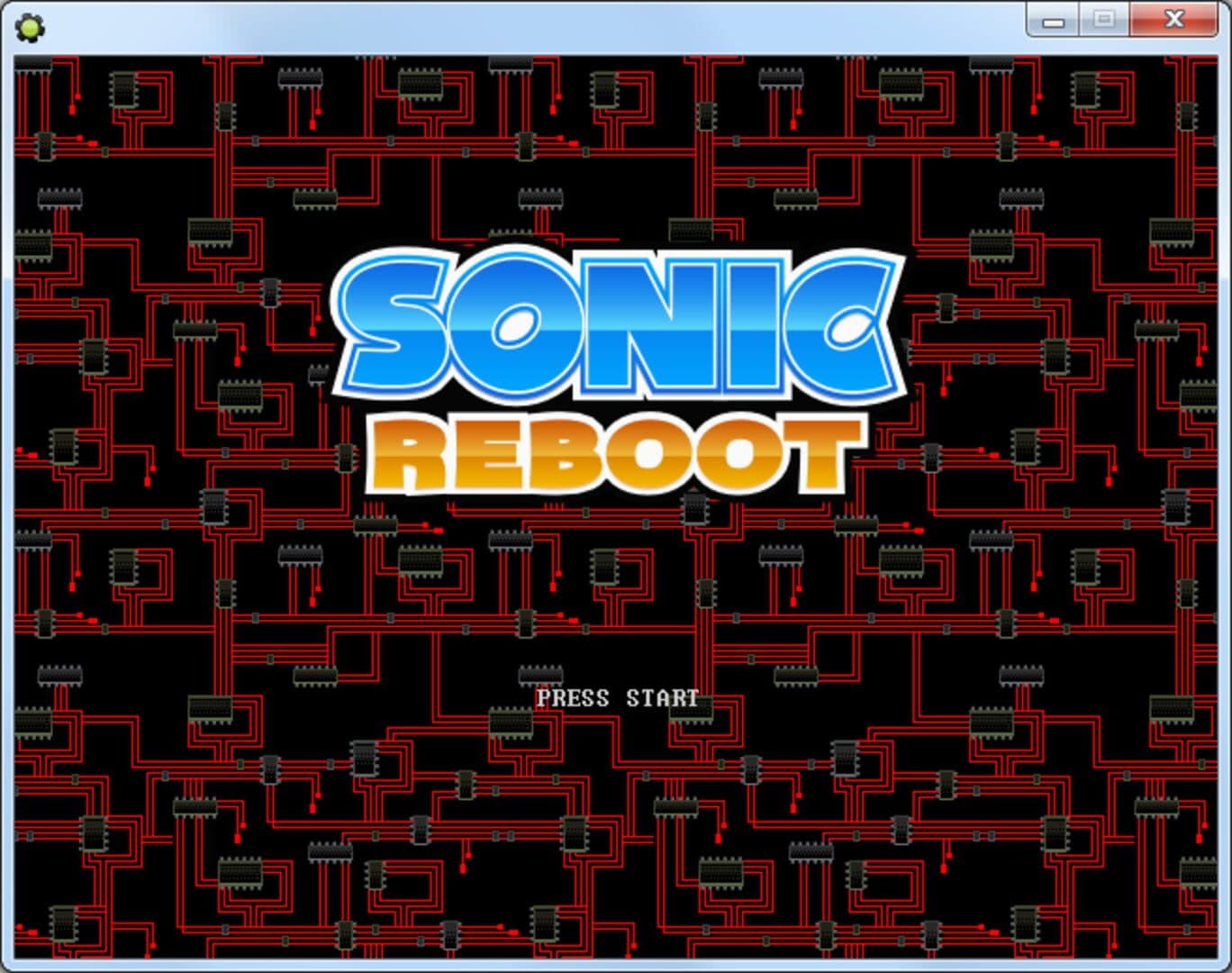
Task: Minimize the Sonic Reboot game window
Action: pyautogui.click(x=1054, y=20)
